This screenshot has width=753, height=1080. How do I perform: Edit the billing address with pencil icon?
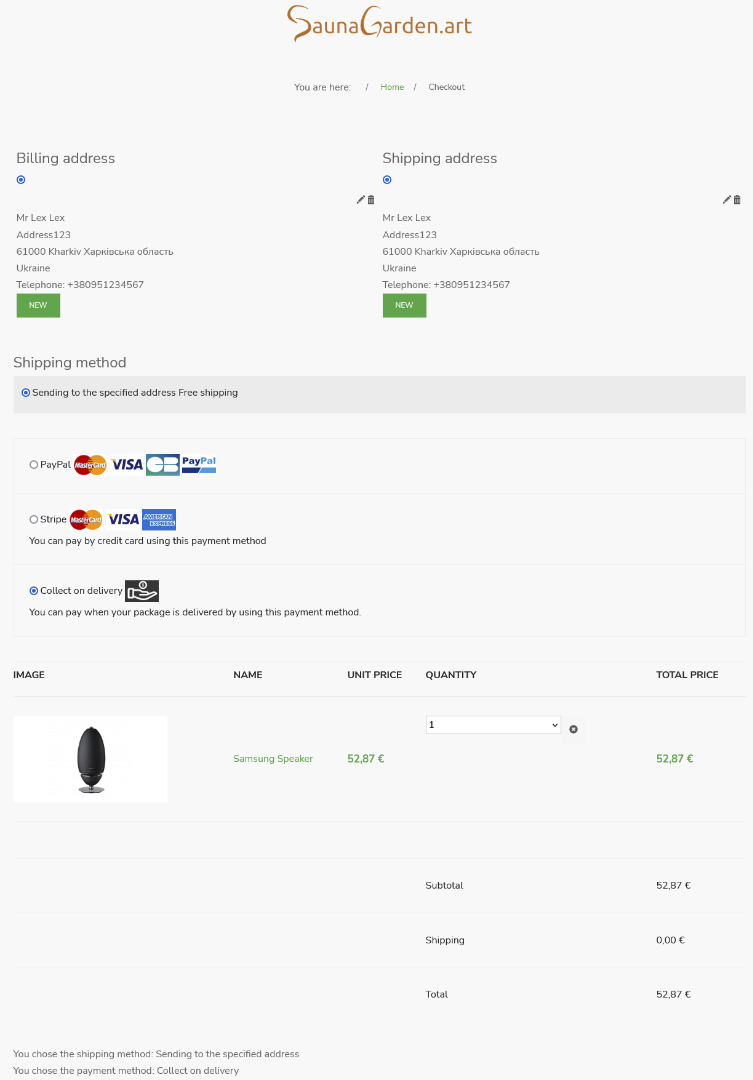point(360,200)
